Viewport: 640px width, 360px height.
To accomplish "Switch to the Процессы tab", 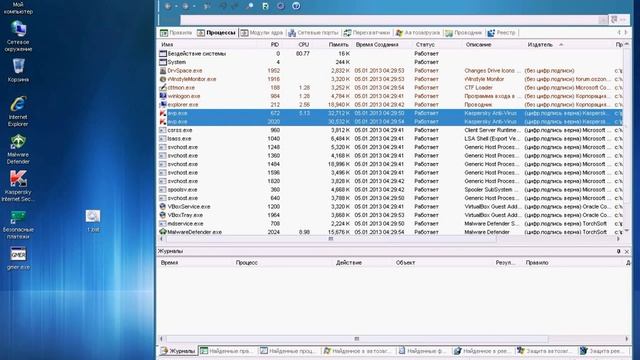I will pyautogui.click(x=216, y=33).
